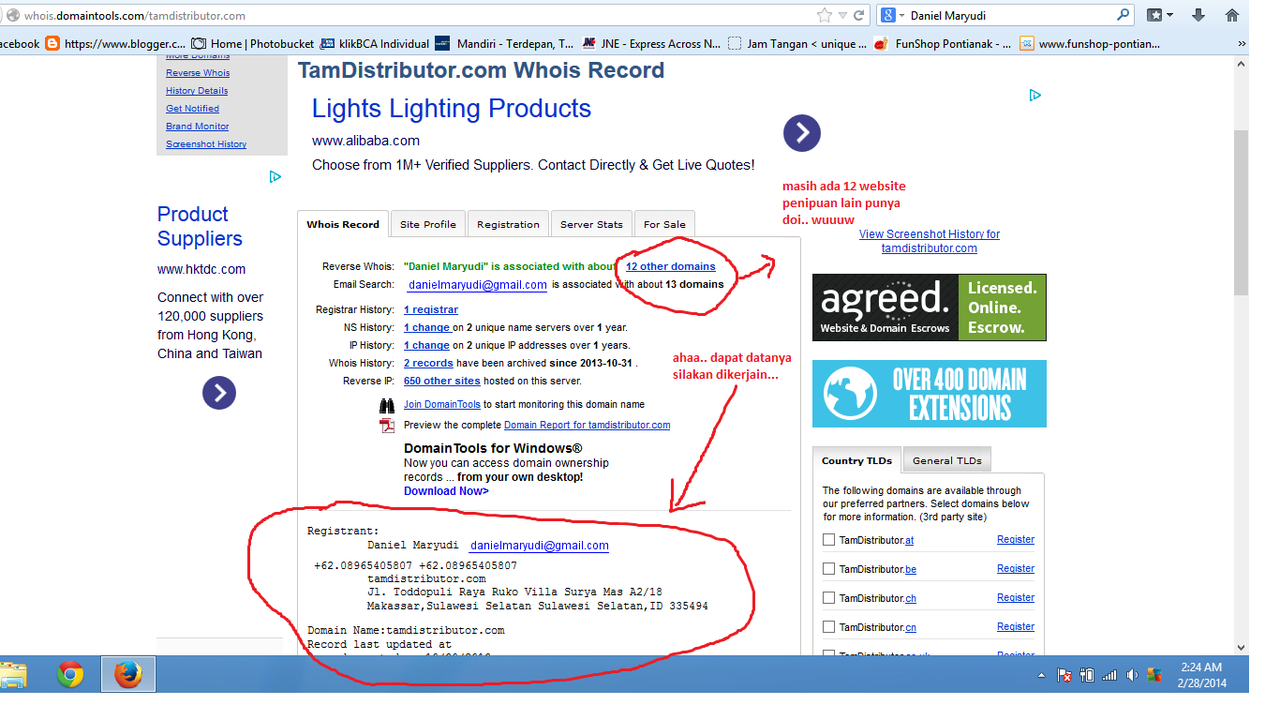Open the Google search engine dropdown
The width and height of the screenshot is (1280, 720).
[x=892, y=15]
